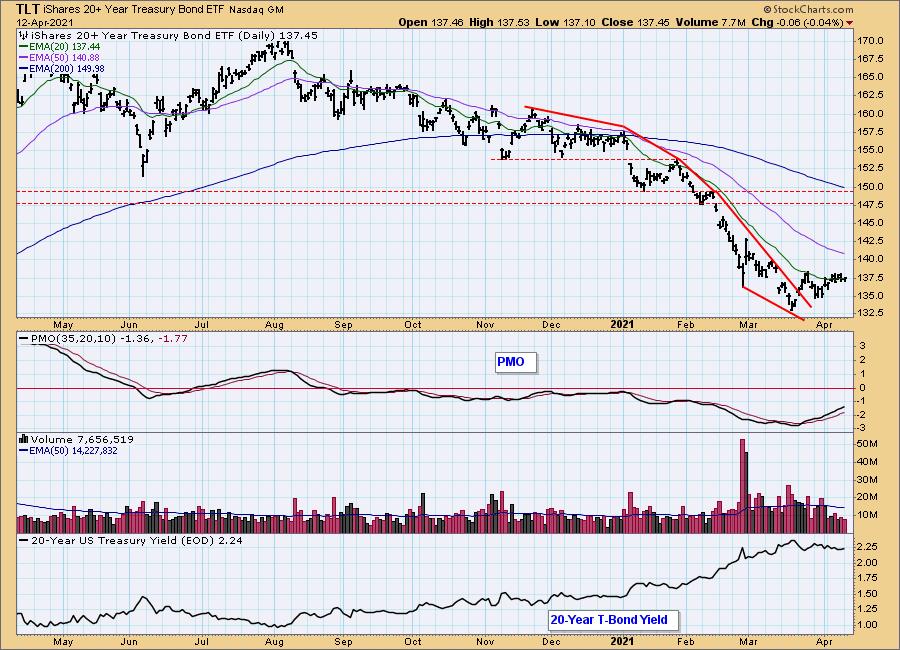Click the Nasdaq GM exchange label
Screen dimensions: 900x650
click(x=256, y=10)
